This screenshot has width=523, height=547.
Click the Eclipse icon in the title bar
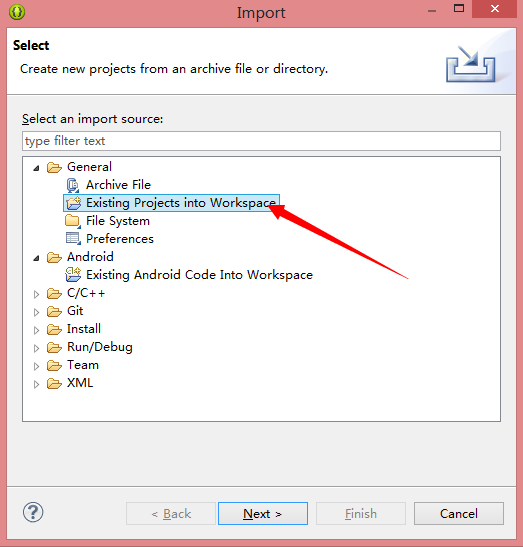(x=17, y=12)
